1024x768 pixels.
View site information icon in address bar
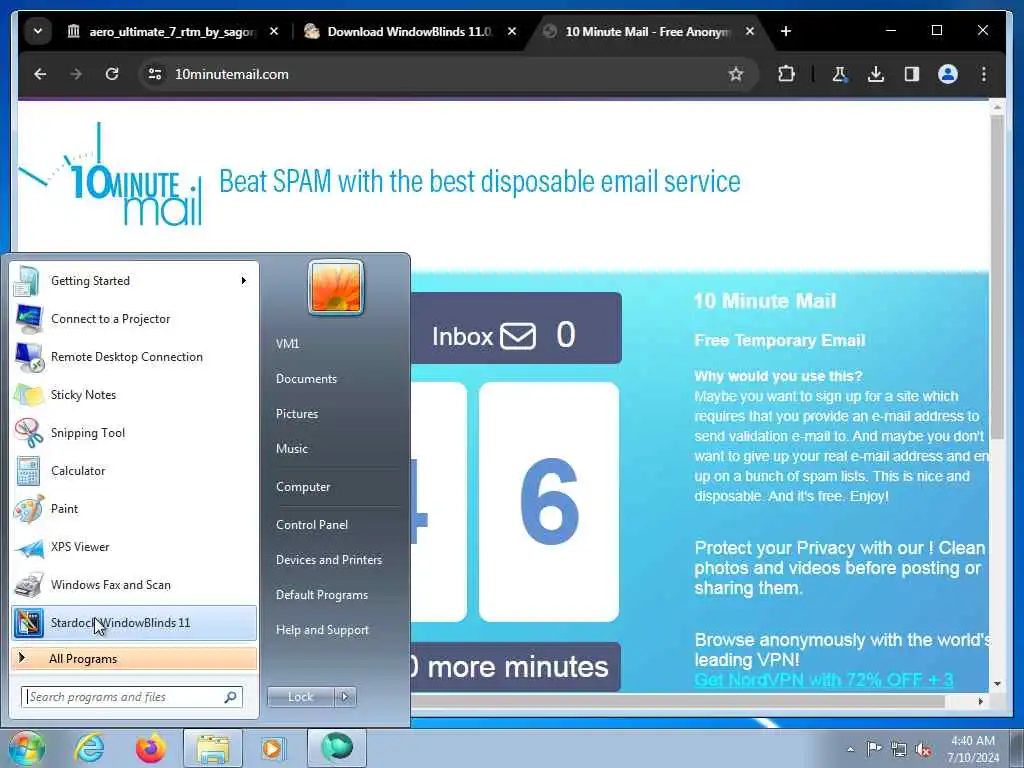pyautogui.click(x=155, y=74)
